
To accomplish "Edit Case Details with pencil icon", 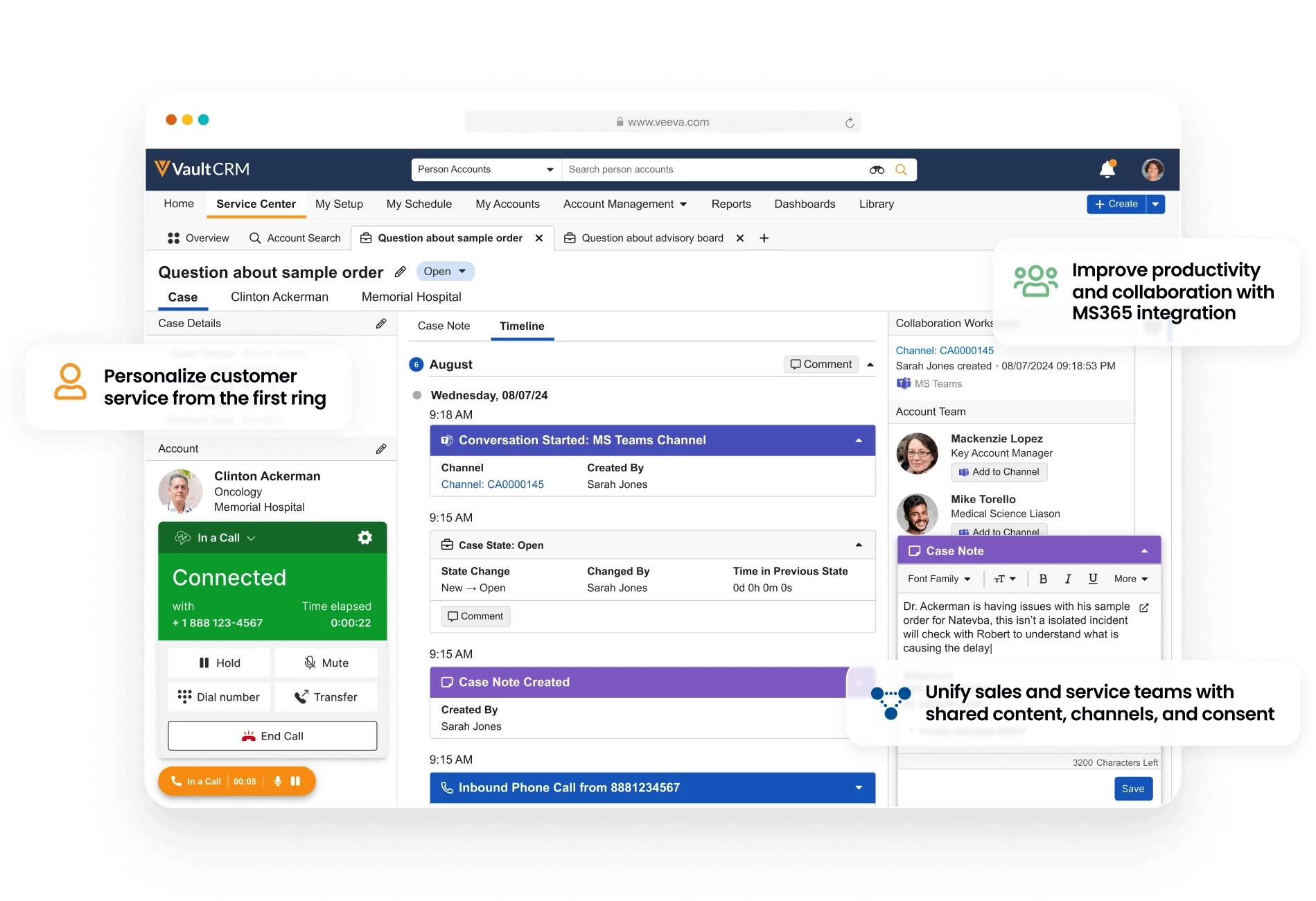I will click(381, 324).
